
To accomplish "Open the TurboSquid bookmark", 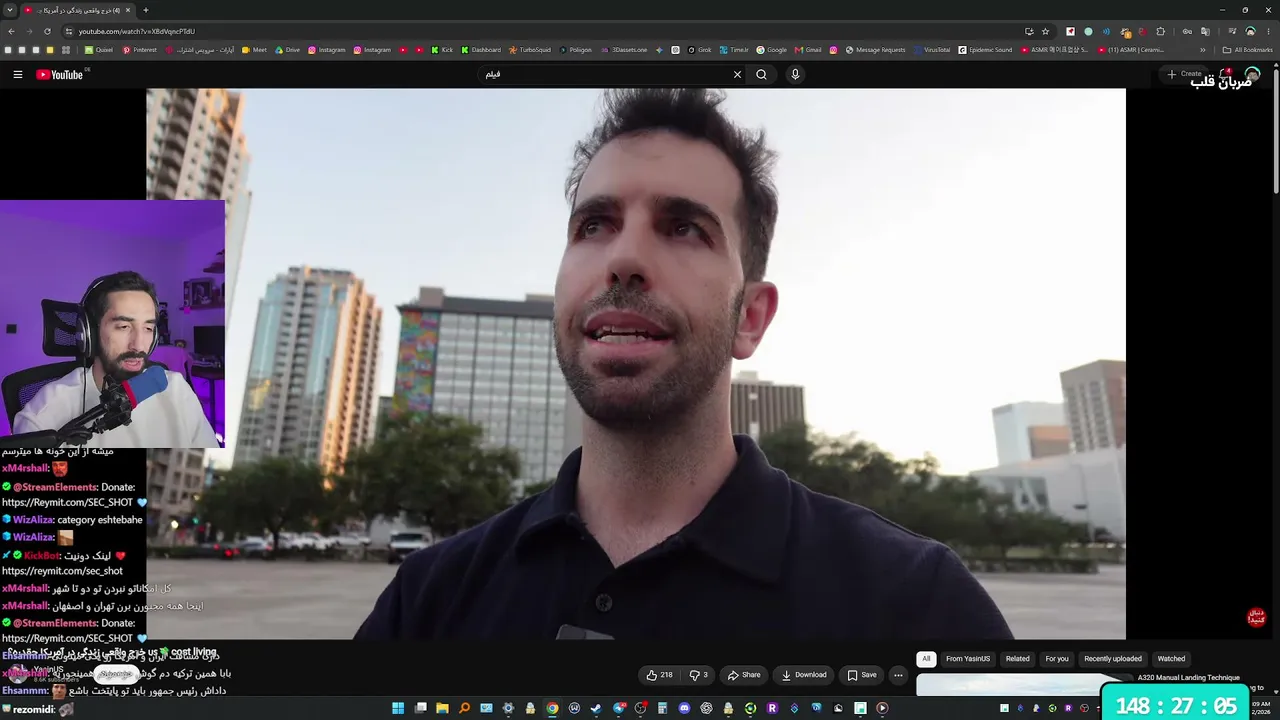I will point(530,50).
